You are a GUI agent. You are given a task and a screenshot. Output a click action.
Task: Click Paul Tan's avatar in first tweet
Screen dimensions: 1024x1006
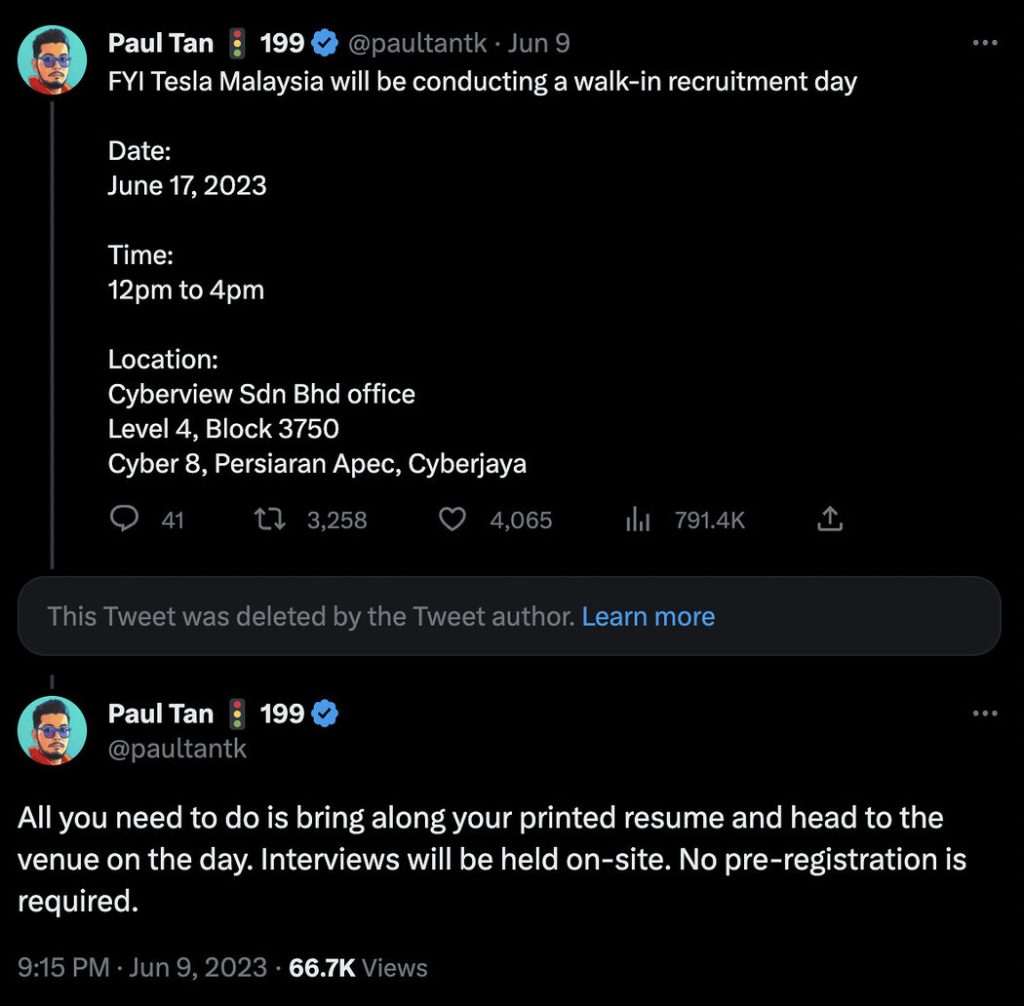point(52,60)
